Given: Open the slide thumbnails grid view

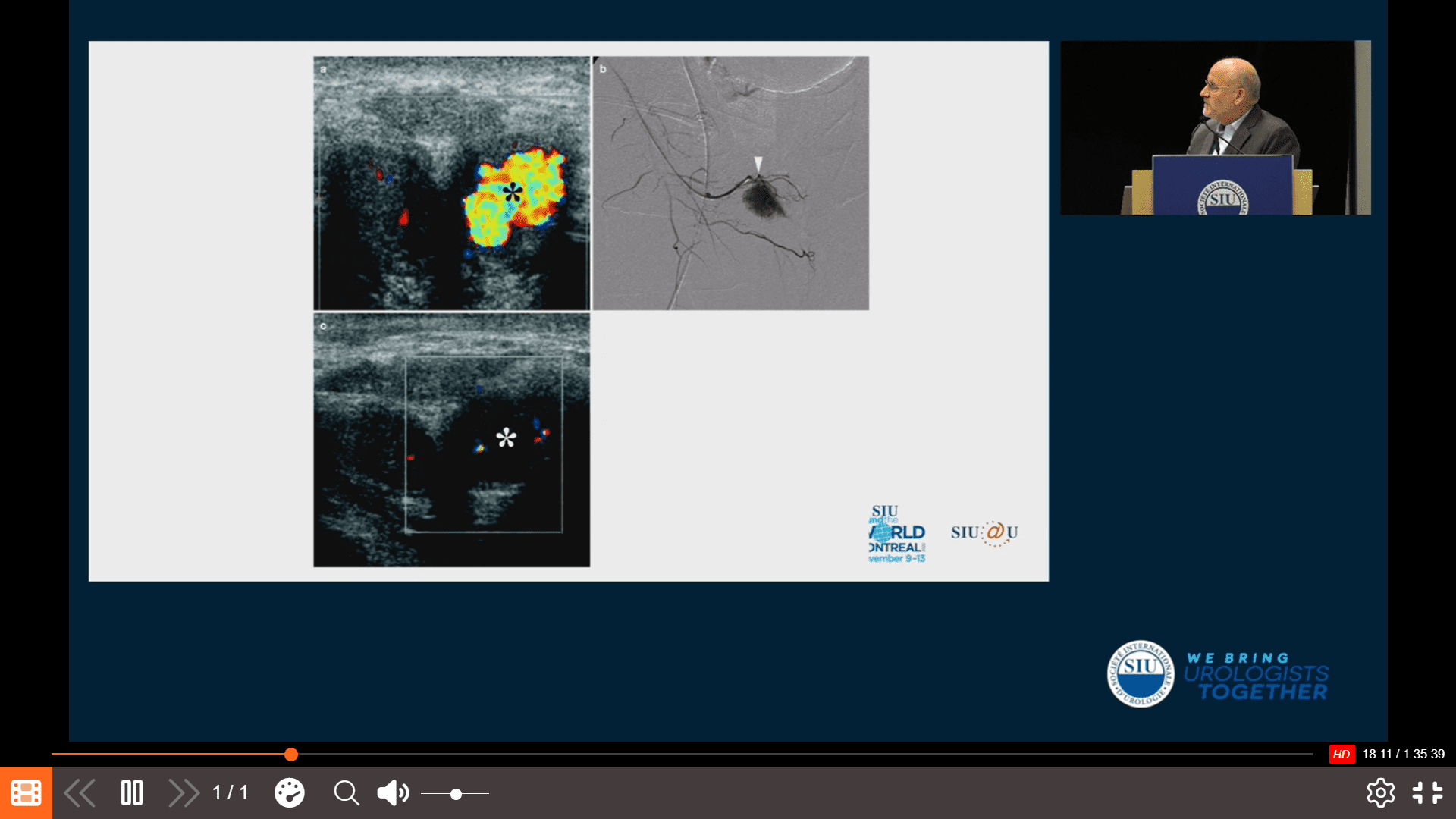Looking at the screenshot, I should pos(26,793).
